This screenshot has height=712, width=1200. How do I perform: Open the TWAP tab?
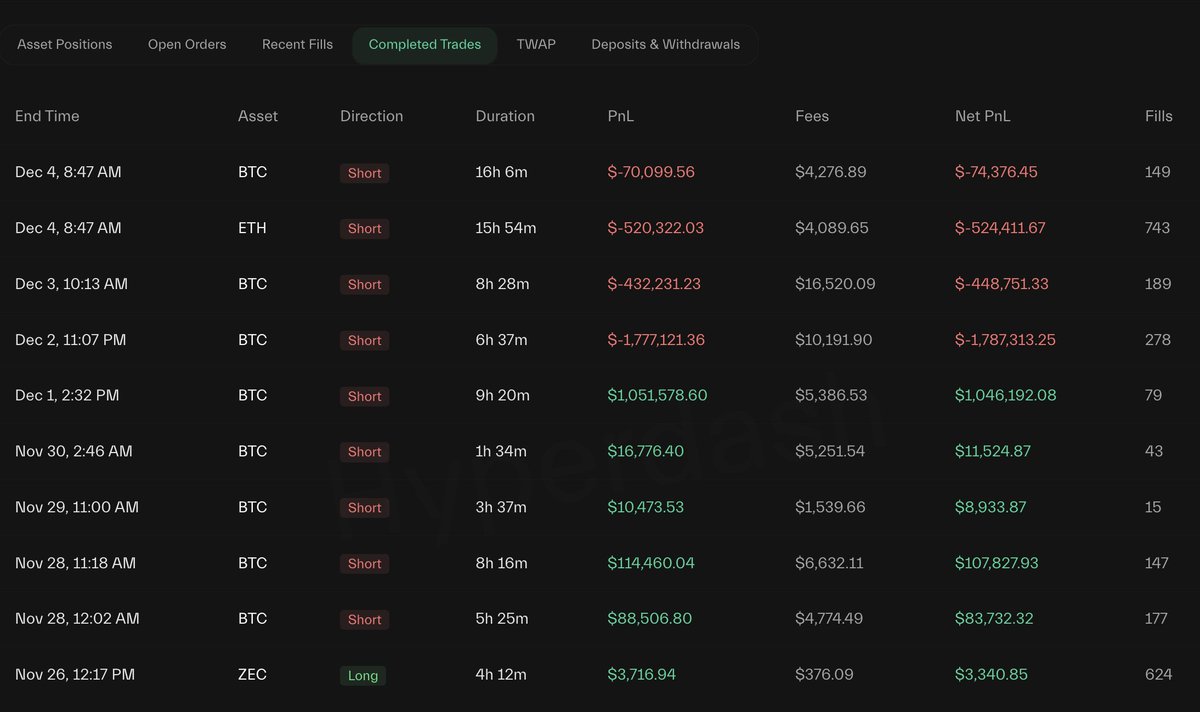point(536,44)
